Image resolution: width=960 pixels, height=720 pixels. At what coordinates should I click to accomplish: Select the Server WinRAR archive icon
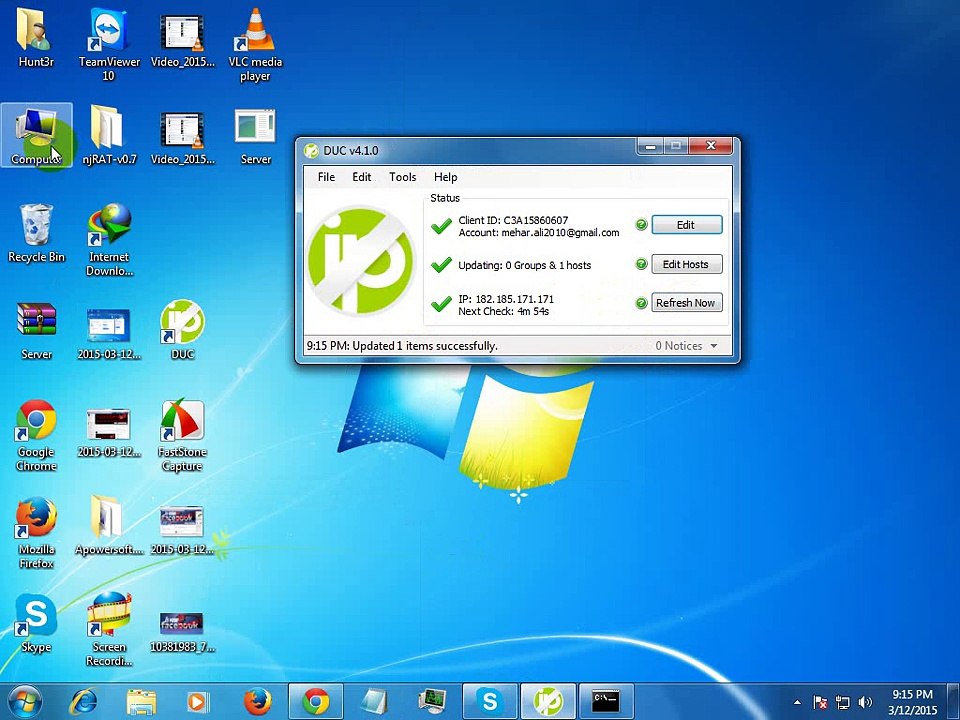coord(36,331)
